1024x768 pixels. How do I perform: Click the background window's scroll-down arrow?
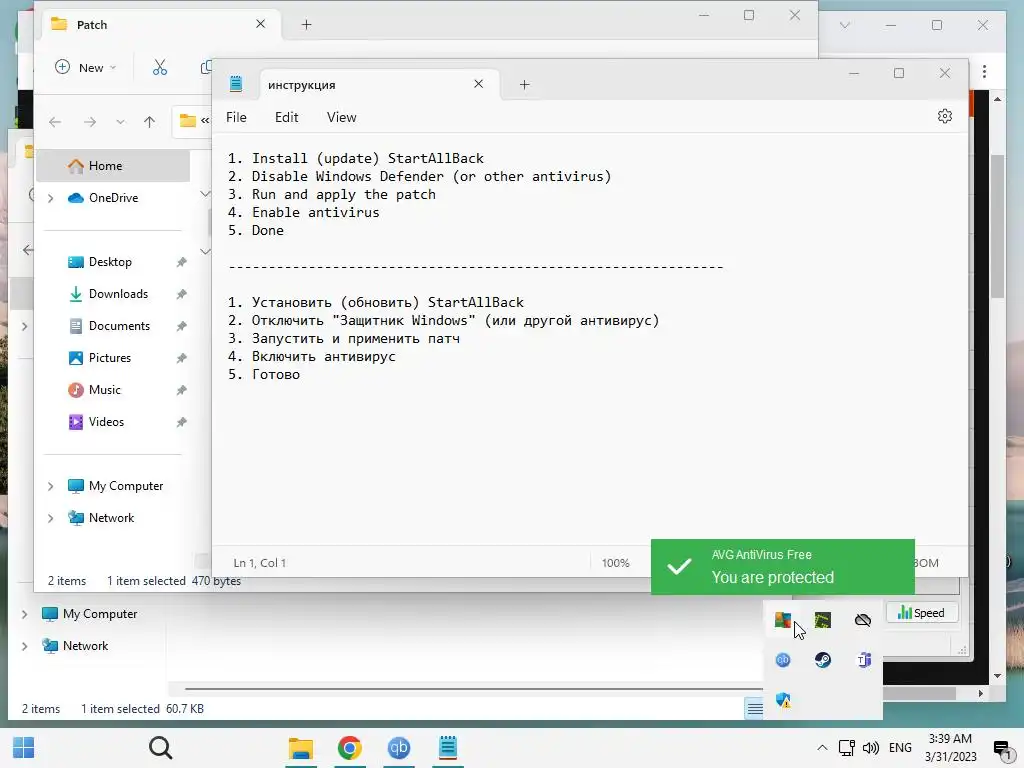(997, 676)
